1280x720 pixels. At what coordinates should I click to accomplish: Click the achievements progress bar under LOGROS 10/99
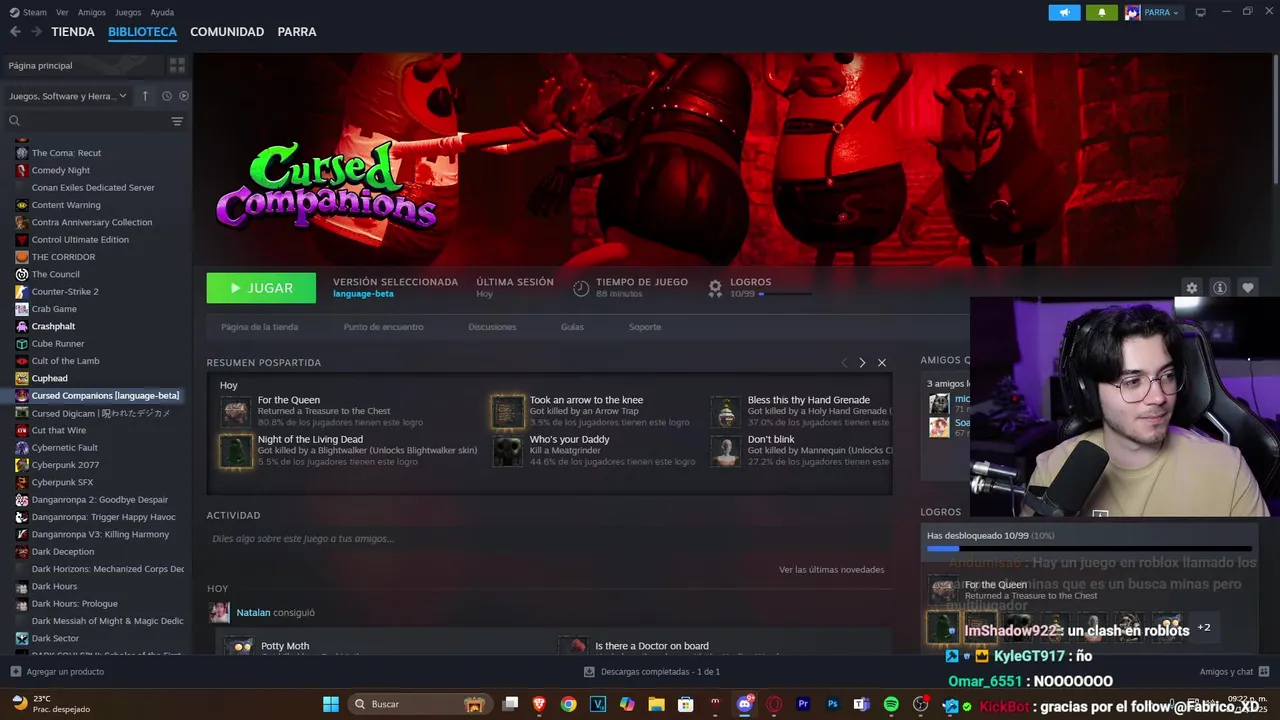click(x=785, y=294)
